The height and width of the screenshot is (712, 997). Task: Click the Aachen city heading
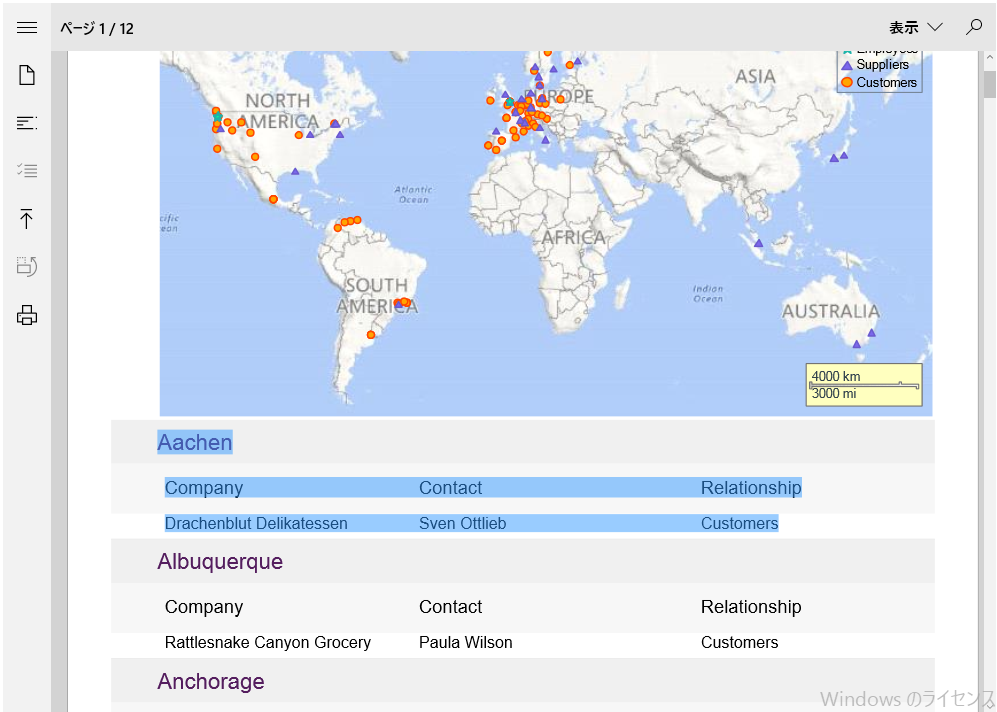click(195, 442)
